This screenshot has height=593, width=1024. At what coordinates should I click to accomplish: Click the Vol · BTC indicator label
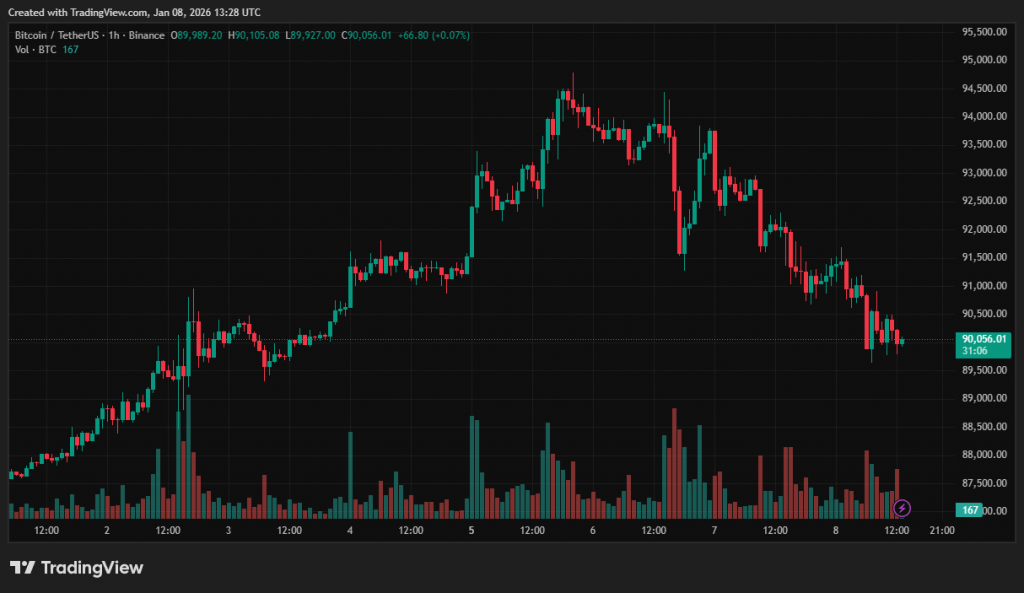click(x=35, y=49)
